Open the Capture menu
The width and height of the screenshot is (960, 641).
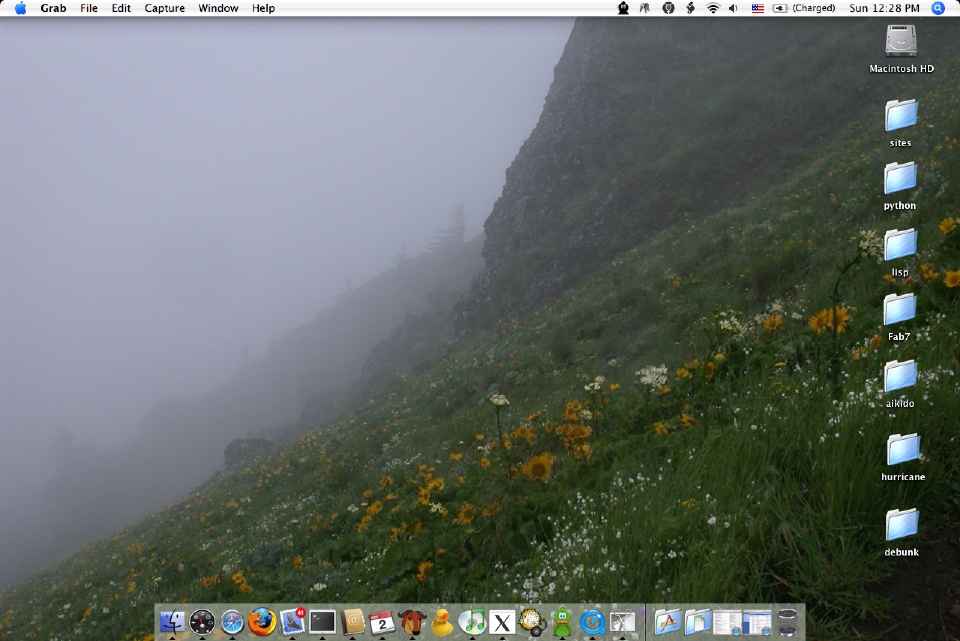pos(163,8)
